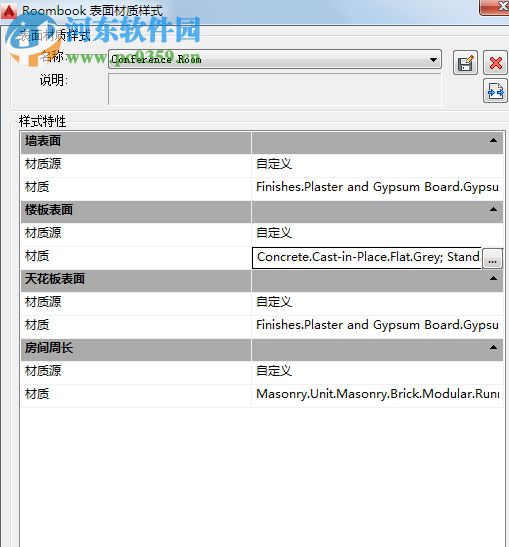Select the 天花板表面 Finishes.Plaster material value
This screenshot has height=547, width=509.
coord(377,325)
